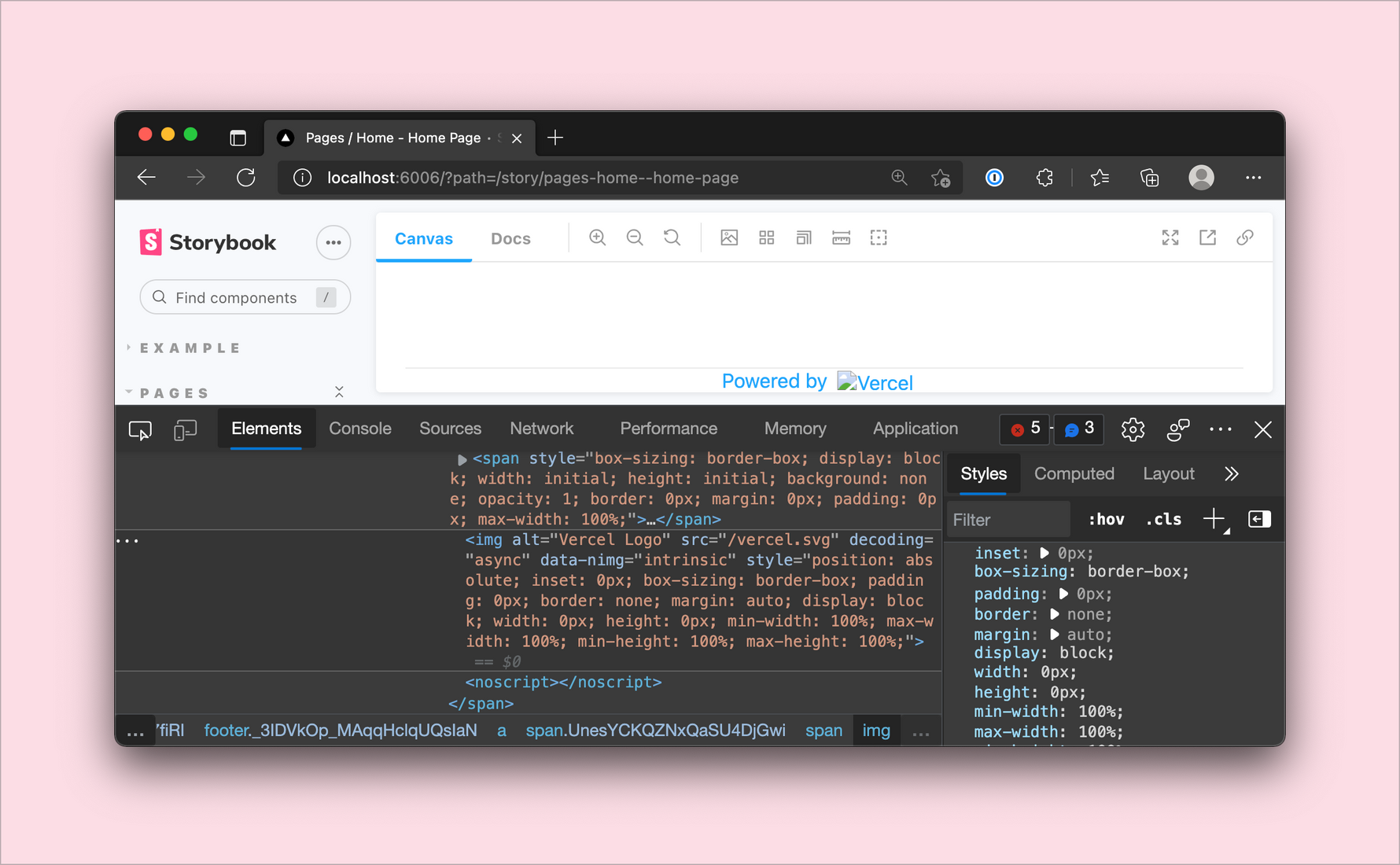Toggle the :hov pseudo-class panel

(1106, 519)
